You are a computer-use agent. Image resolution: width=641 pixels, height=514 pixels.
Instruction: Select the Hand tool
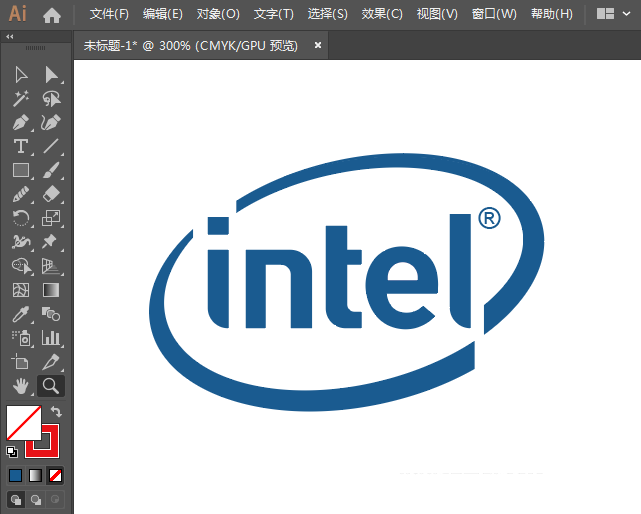click(x=21, y=386)
